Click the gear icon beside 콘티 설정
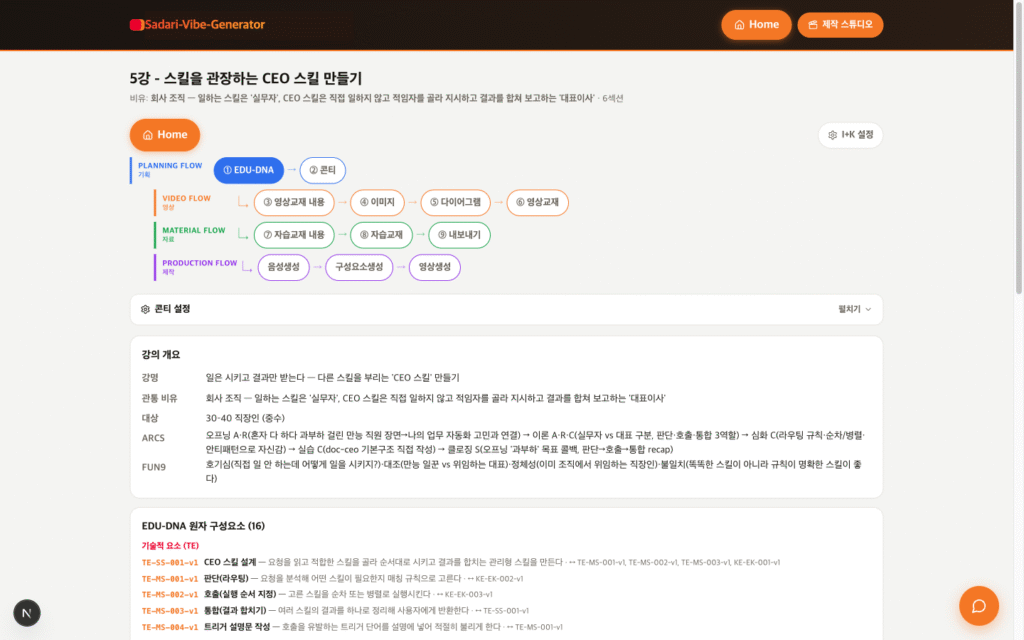Screen dimensions: 1024x640 click(x=145, y=310)
